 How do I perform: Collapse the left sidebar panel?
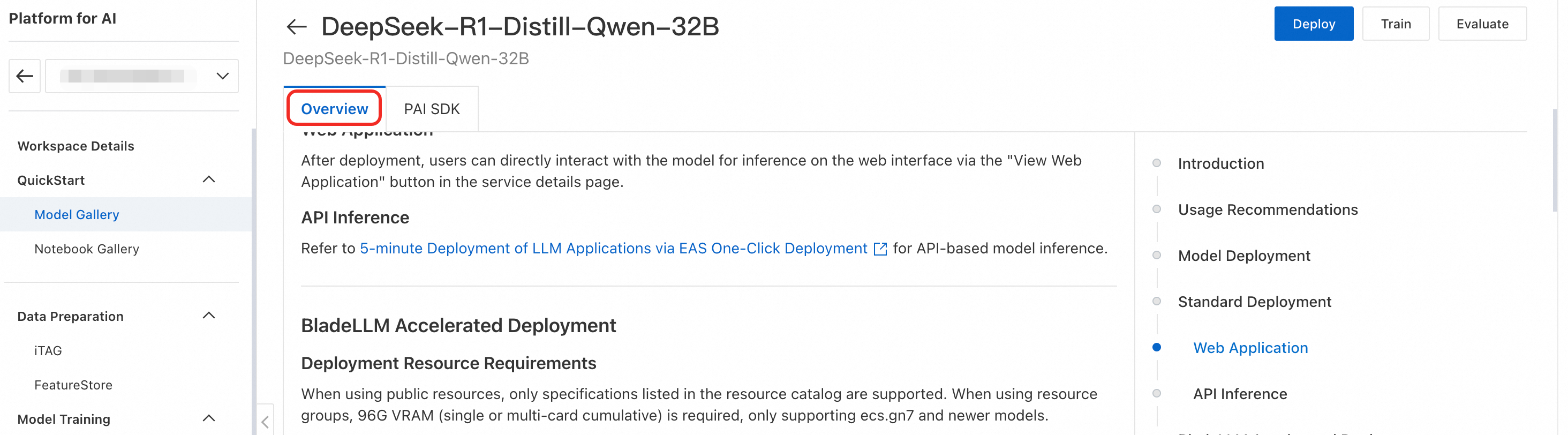point(265,421)
